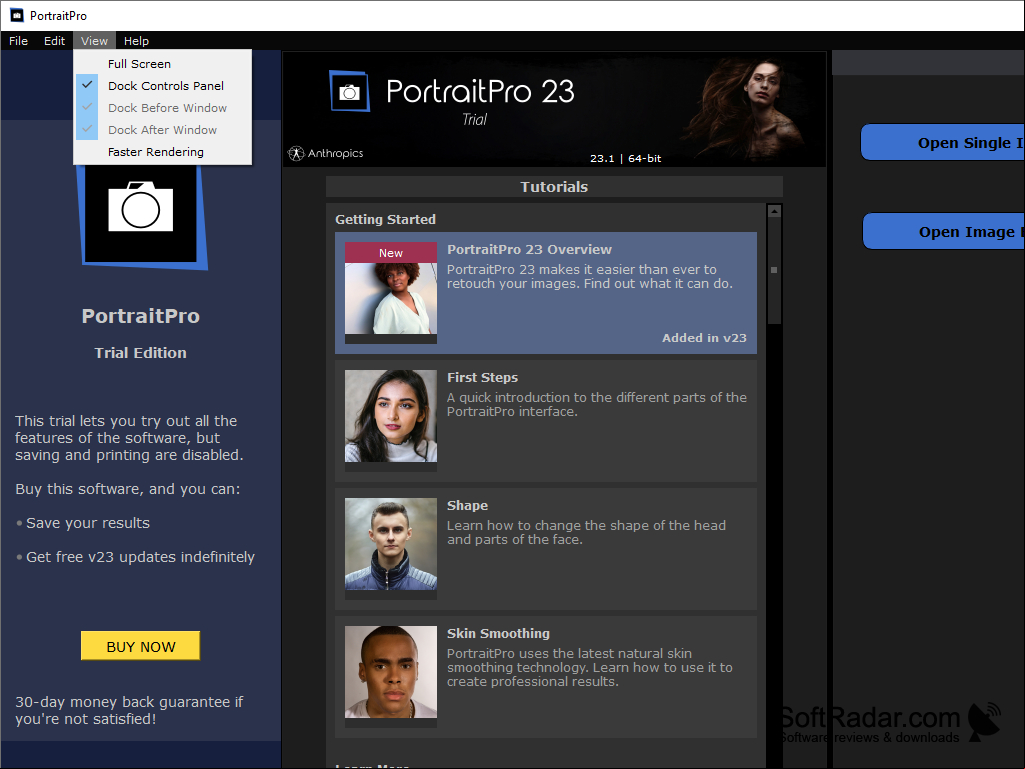Open the Shape tutorial
This screenshot has width=1025, height=769.
pos(546,549)
